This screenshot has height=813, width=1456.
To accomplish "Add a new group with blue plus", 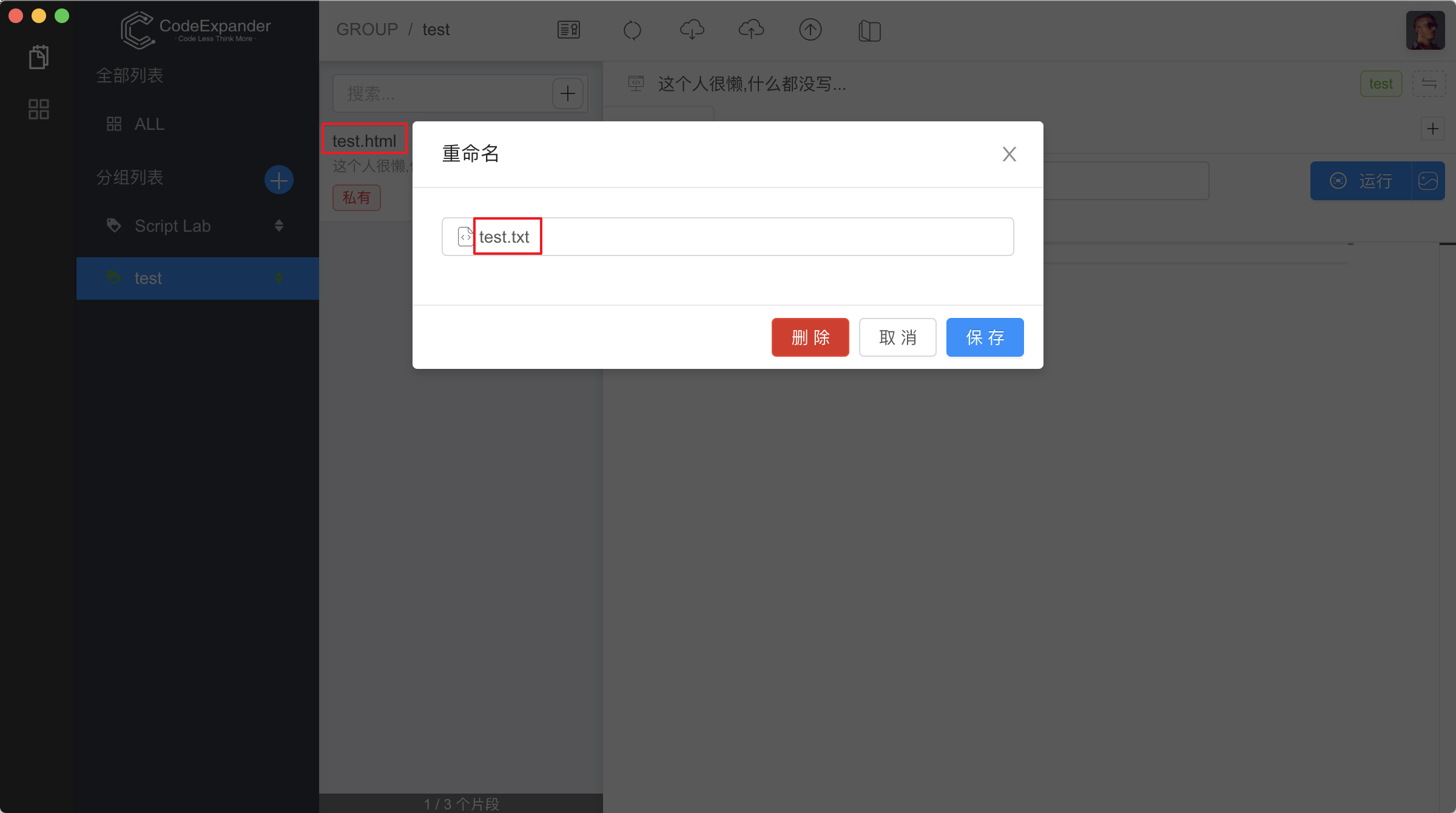I will pos(279,180).
